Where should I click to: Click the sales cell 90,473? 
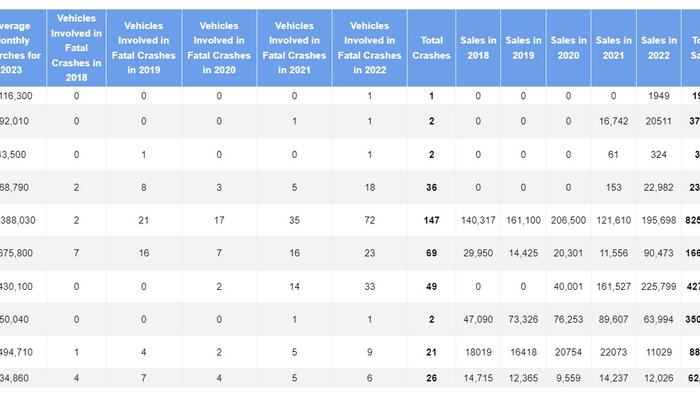[x=658, y=253]
